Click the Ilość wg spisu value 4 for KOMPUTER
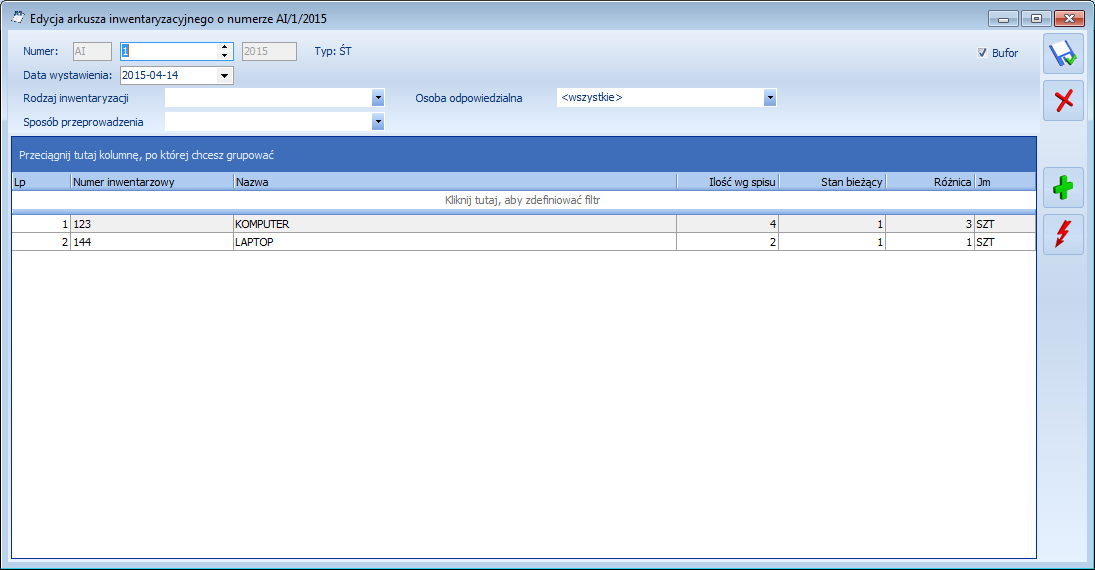This screenshot has height=570, width=1095. (728, 224)
